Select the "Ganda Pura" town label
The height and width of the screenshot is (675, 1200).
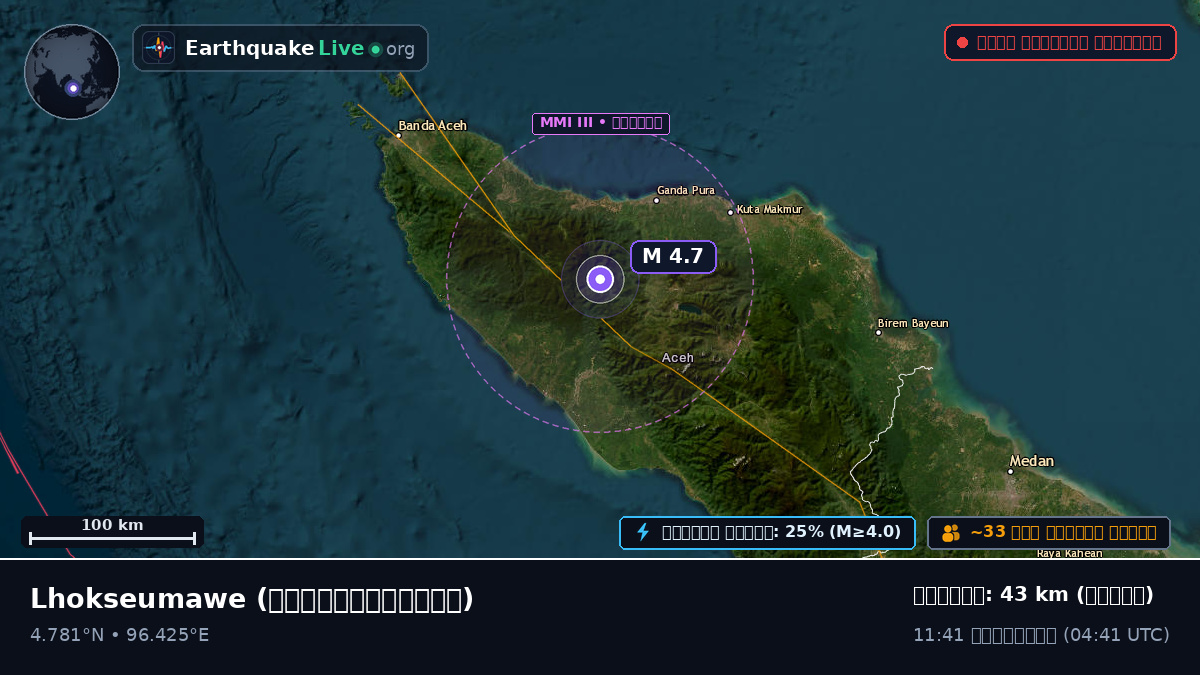(x=686, y=190)
